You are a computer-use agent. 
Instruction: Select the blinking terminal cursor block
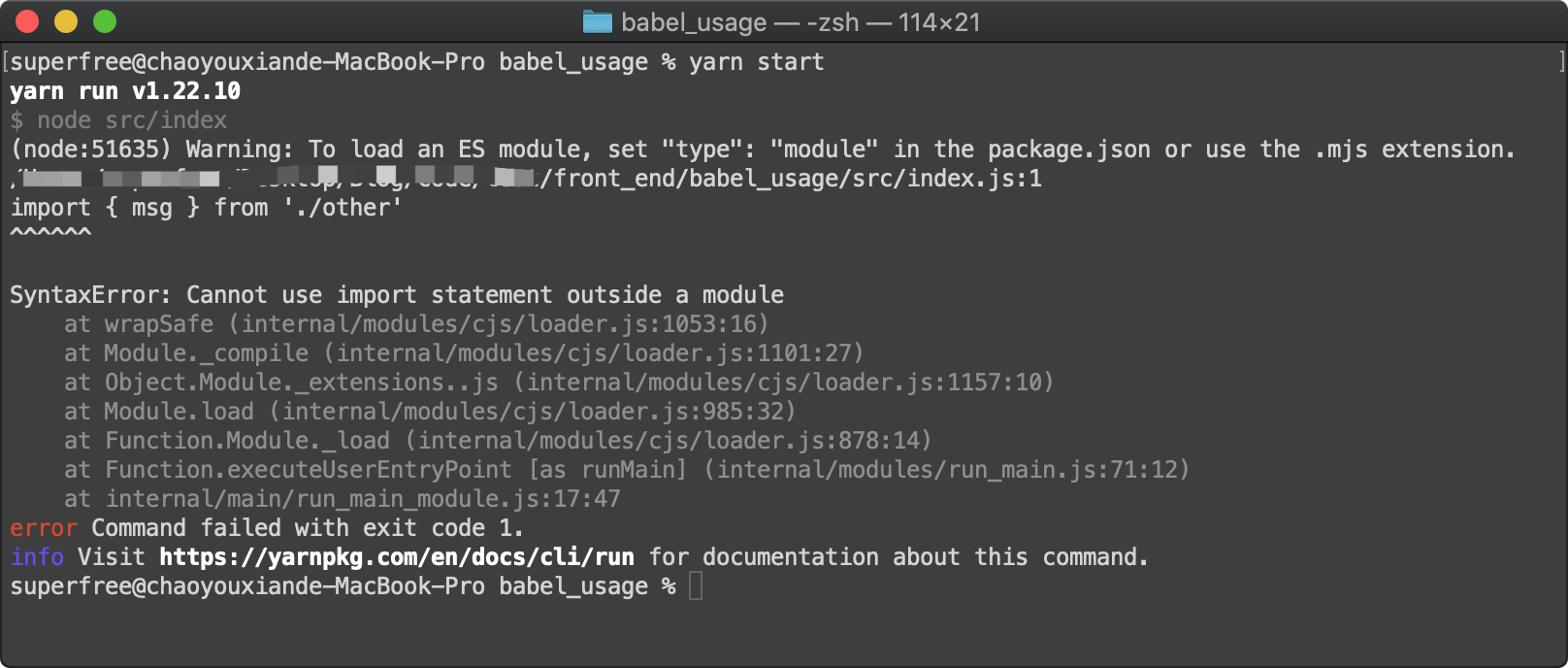[x=695, y=585]
